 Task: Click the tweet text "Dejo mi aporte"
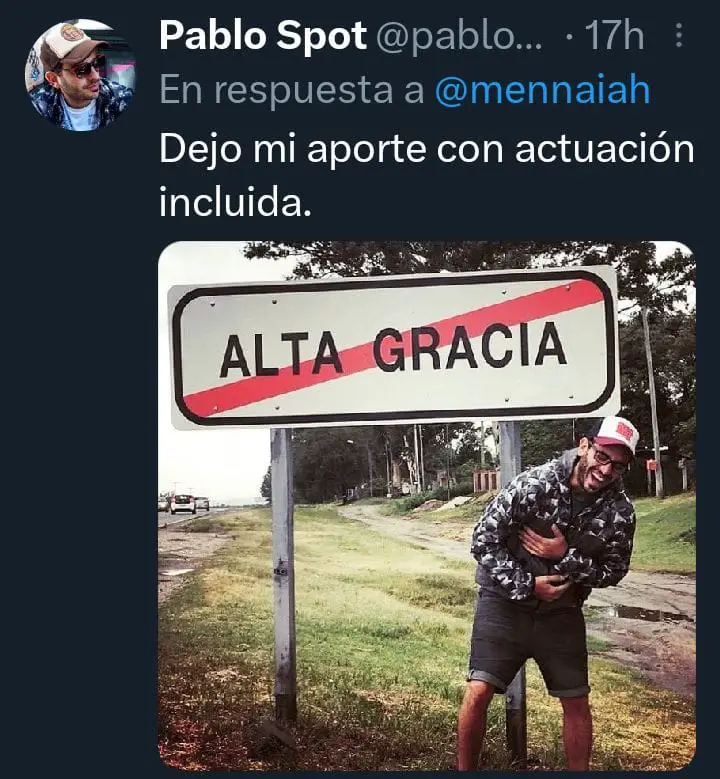[293, 150]
